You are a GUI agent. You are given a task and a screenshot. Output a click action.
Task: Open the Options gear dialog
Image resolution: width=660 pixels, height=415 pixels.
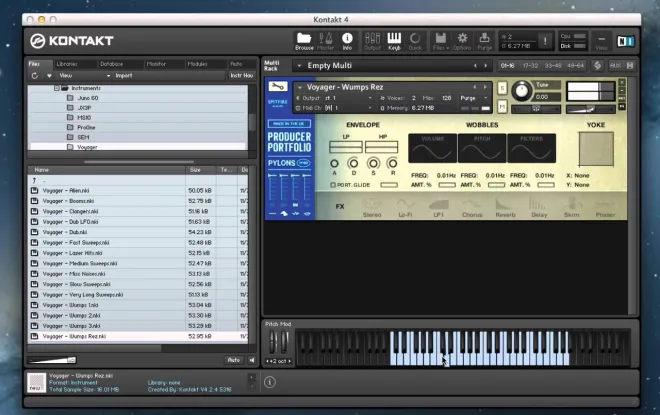click(462, 41)
